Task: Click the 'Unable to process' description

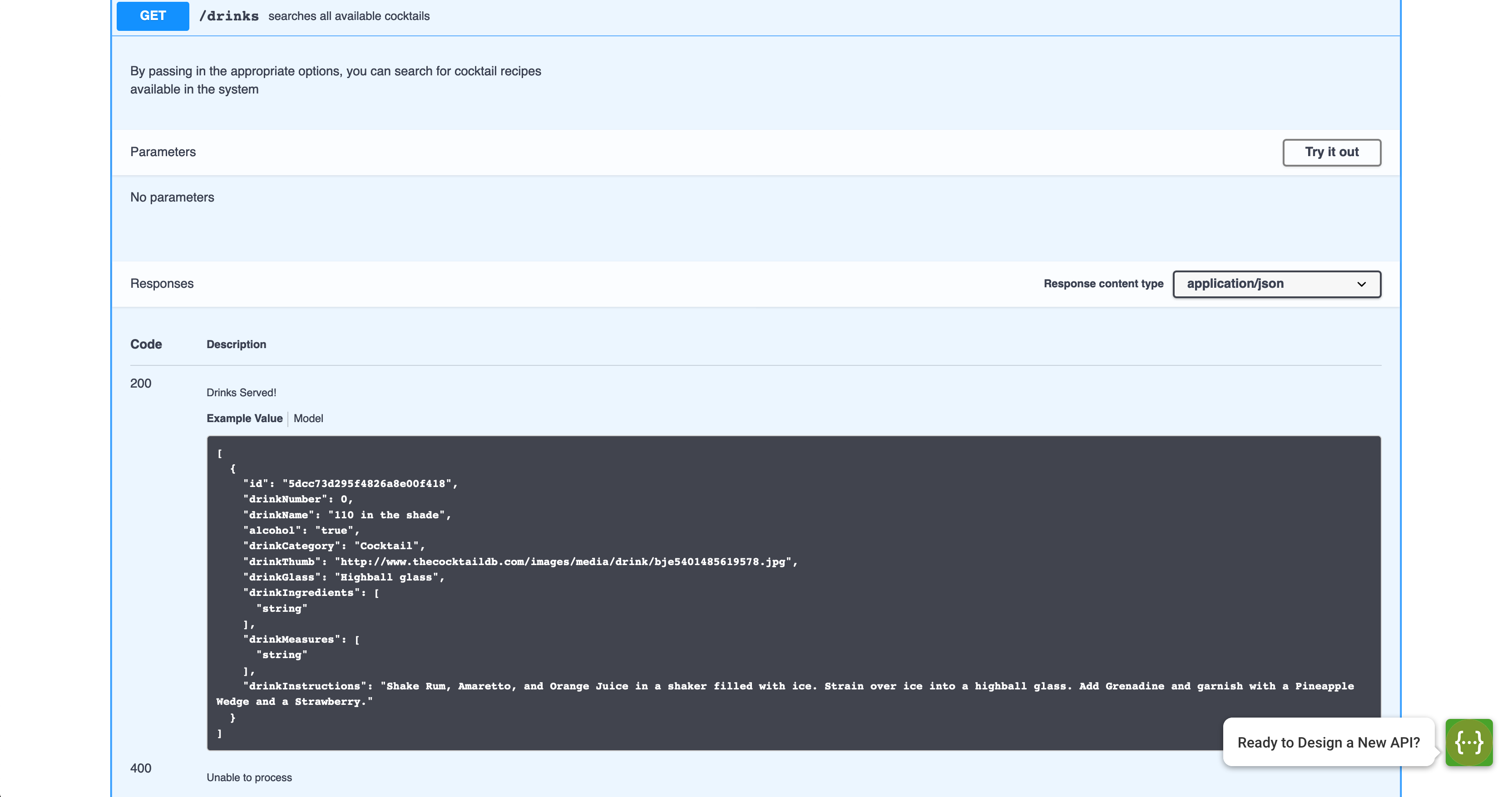Action: click(249, 777)
